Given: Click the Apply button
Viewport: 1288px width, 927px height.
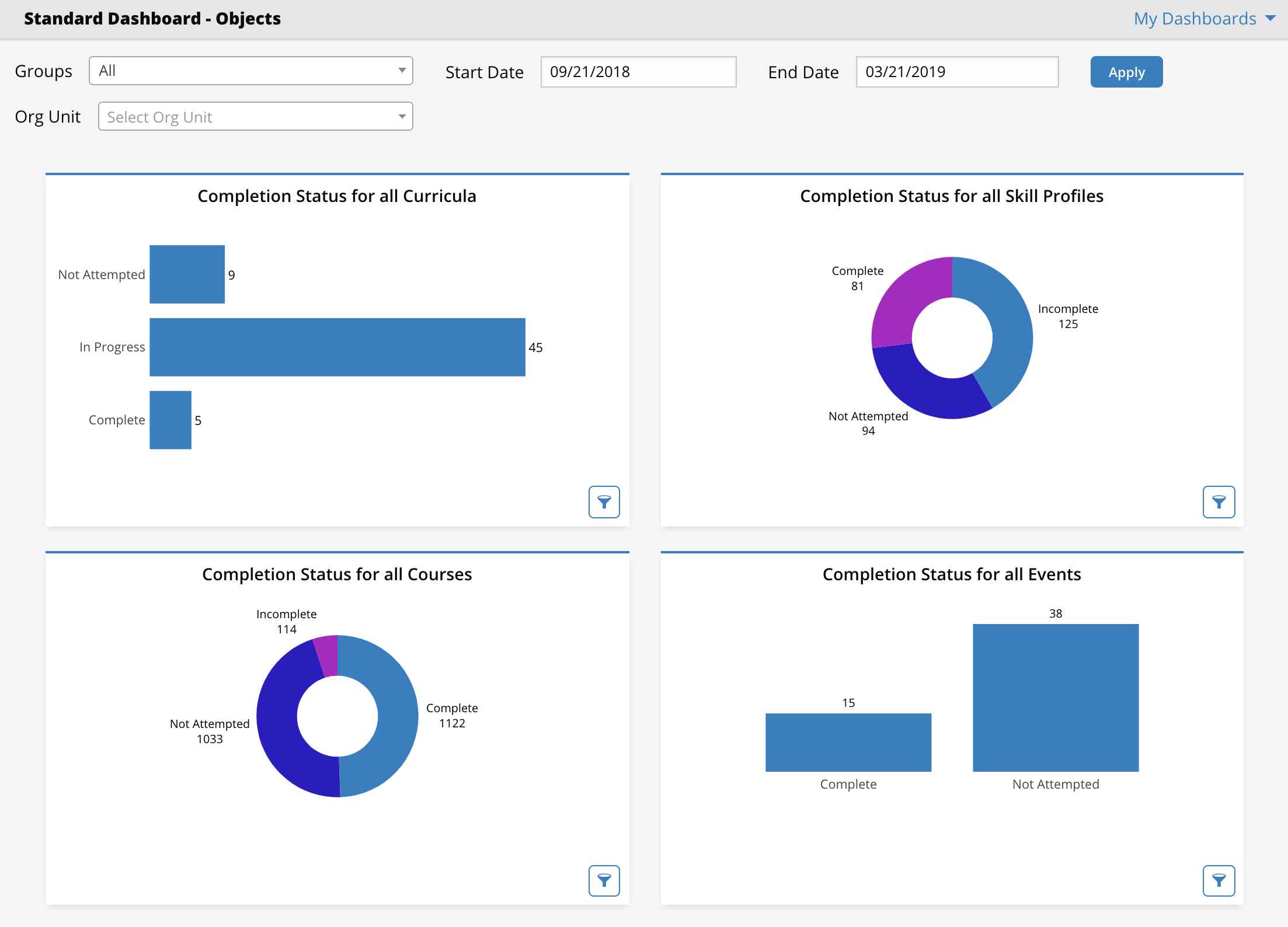Looking at the screenshot, I should click(x=1126, y=72).
